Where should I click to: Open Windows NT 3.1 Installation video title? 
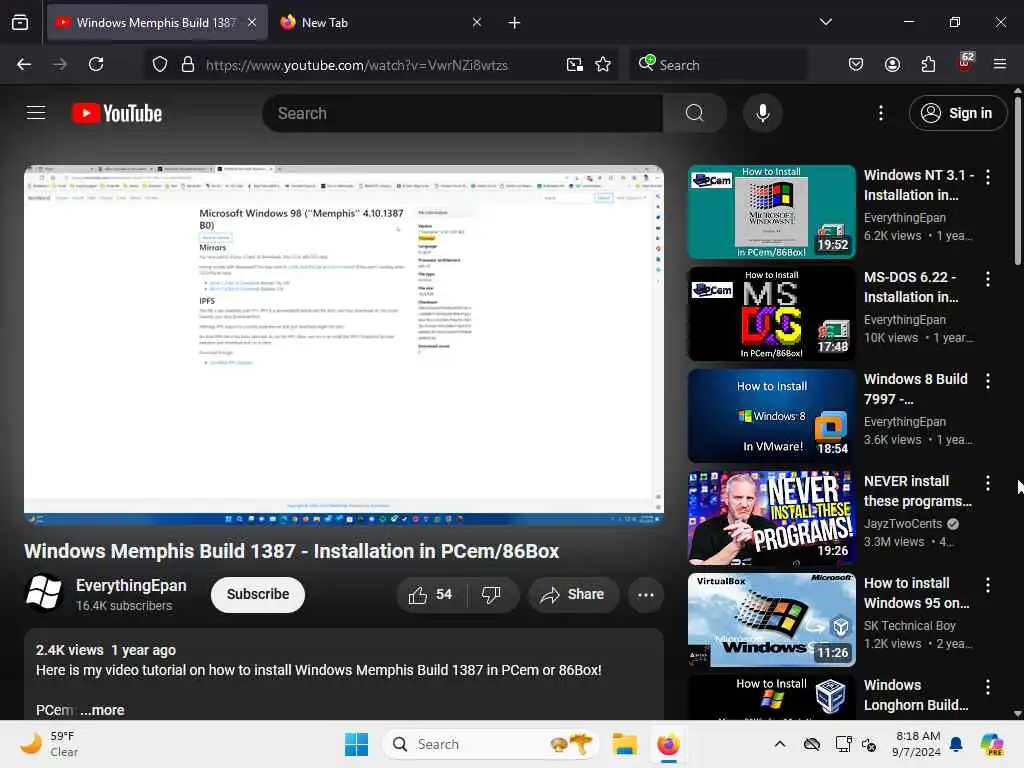[918, 185]
